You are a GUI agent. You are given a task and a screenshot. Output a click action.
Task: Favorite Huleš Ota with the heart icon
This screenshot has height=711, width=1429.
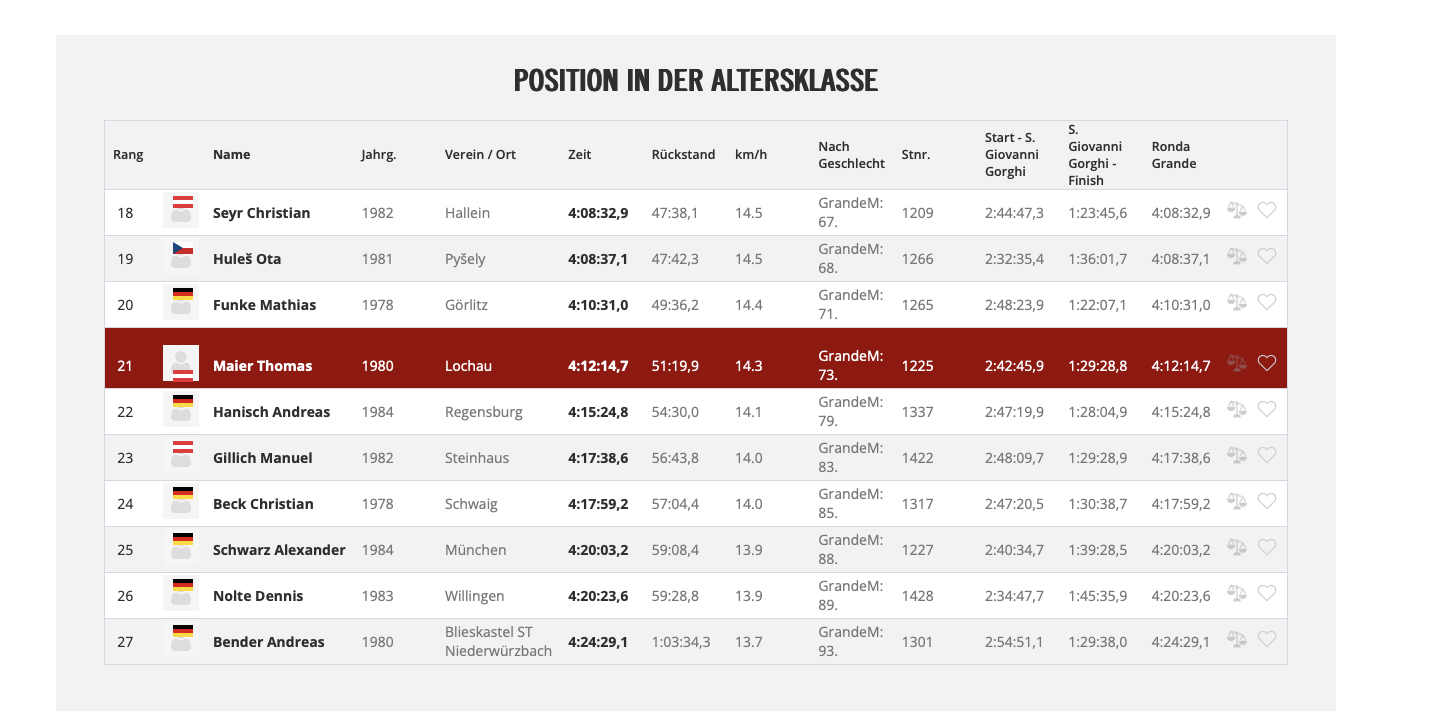pos(1267,256)
